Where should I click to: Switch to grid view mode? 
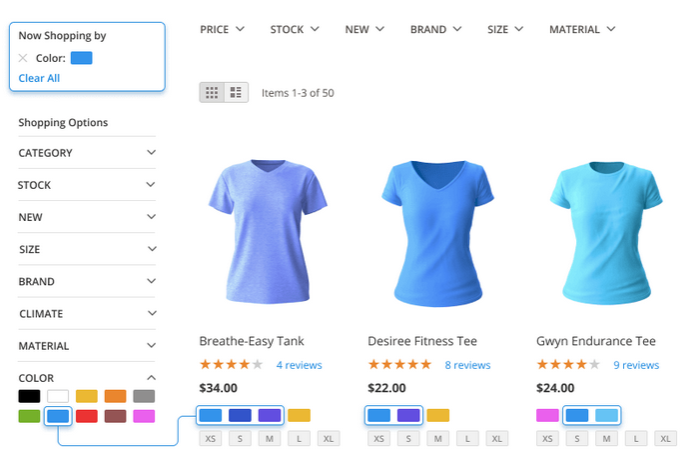(212, 93)
